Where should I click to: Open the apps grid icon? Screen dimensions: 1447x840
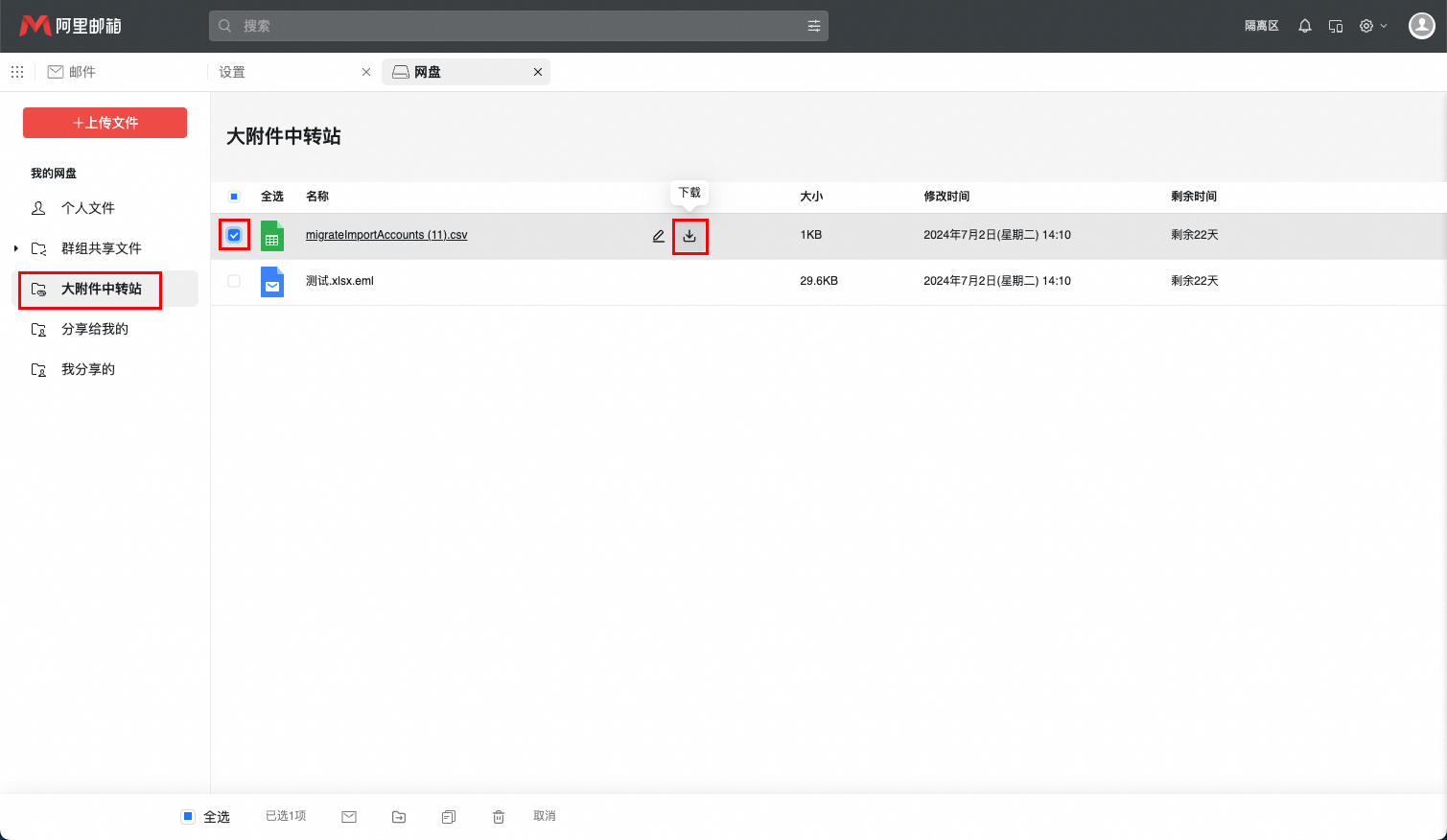click(17, 72)
